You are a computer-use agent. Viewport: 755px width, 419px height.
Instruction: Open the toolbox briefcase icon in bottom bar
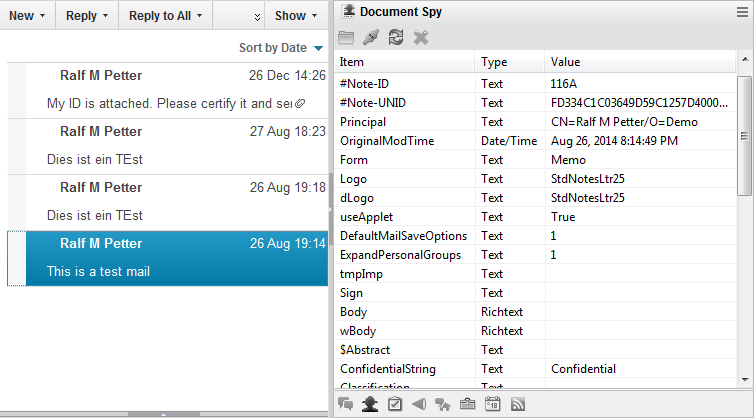click(467, 404)
